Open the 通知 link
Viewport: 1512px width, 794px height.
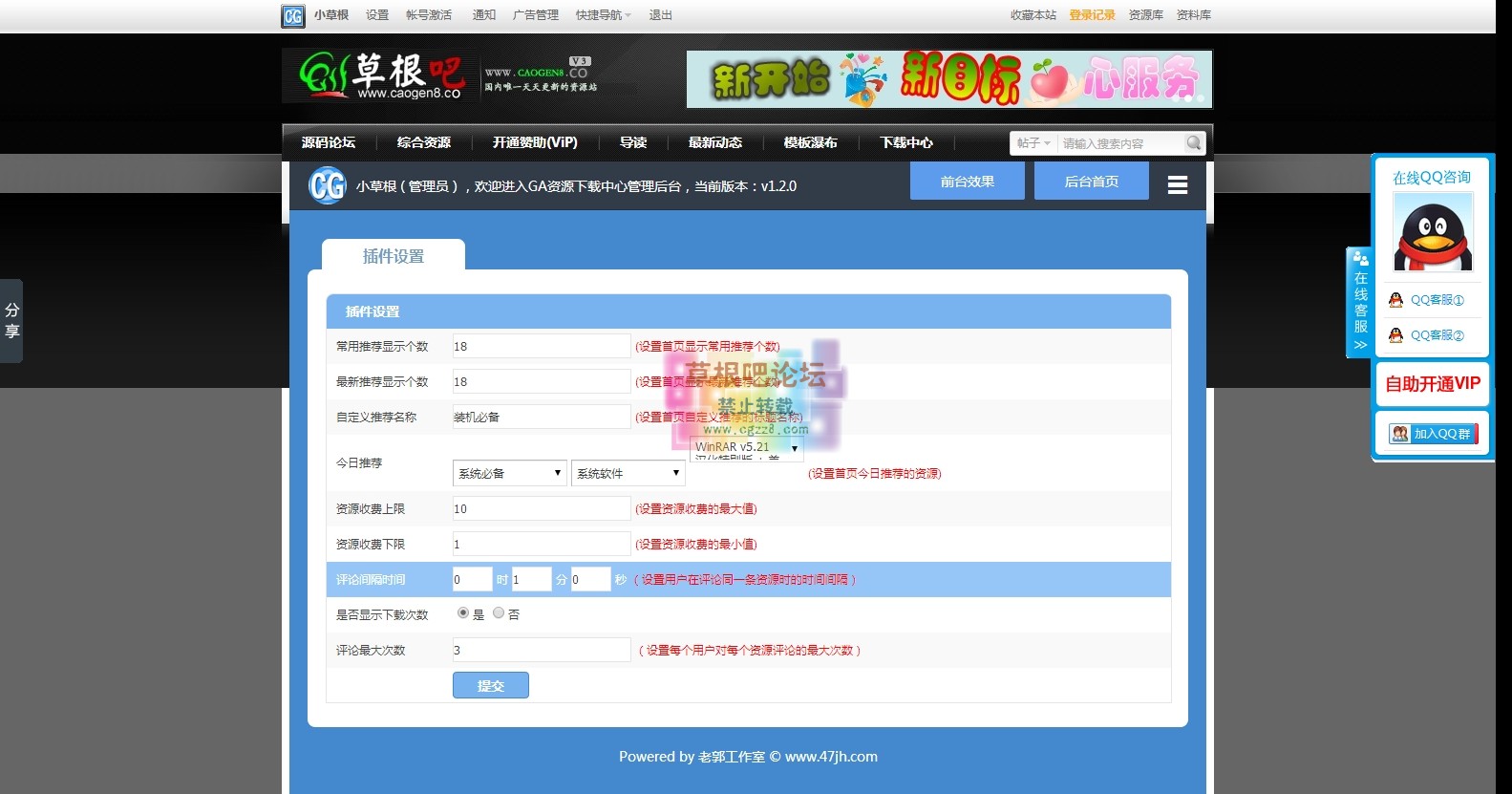pyautogui.click(x=484, y=15)
